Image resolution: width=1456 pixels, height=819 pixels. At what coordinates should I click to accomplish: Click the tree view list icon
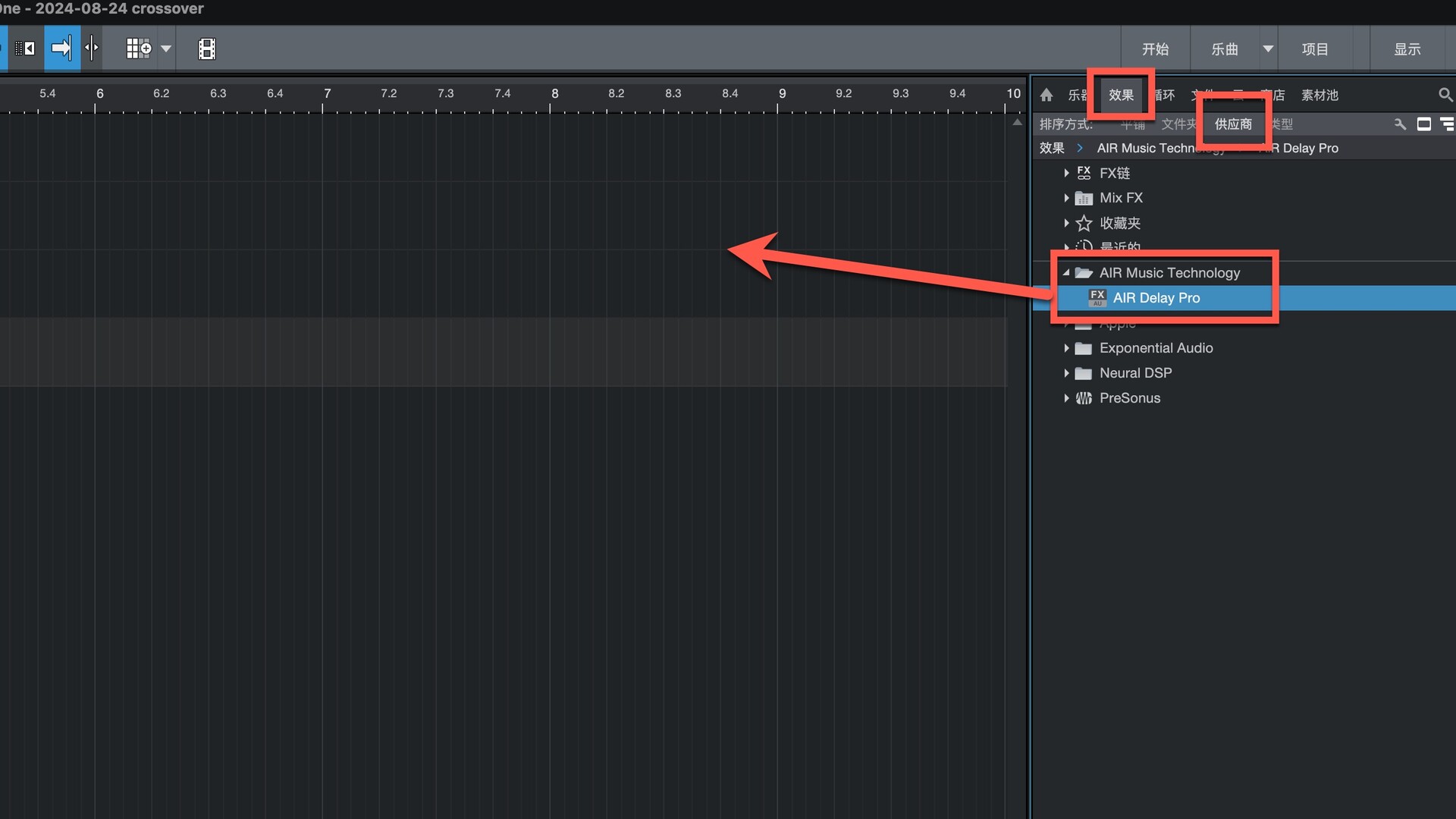[x=1447, y=124]
